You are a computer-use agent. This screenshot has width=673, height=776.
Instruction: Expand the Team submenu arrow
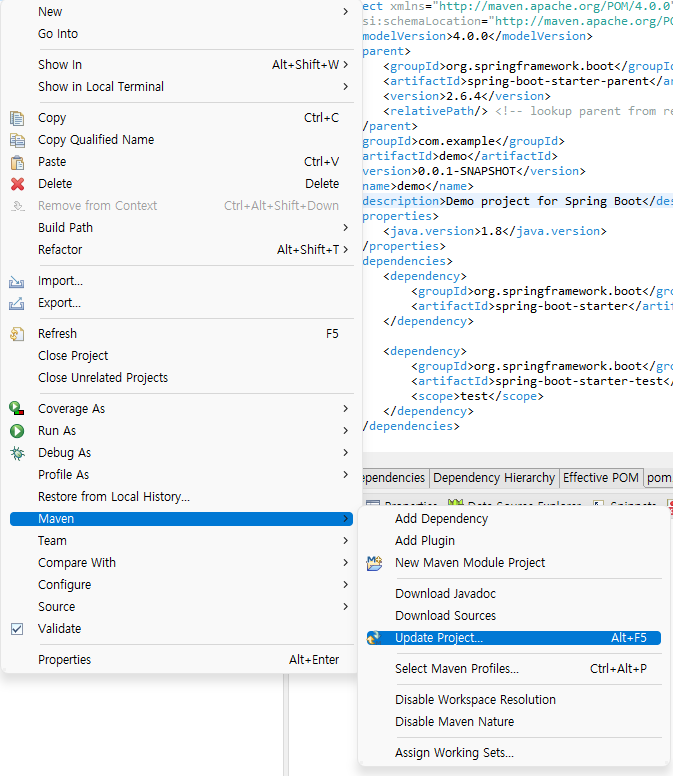click(x=345, y=541)
